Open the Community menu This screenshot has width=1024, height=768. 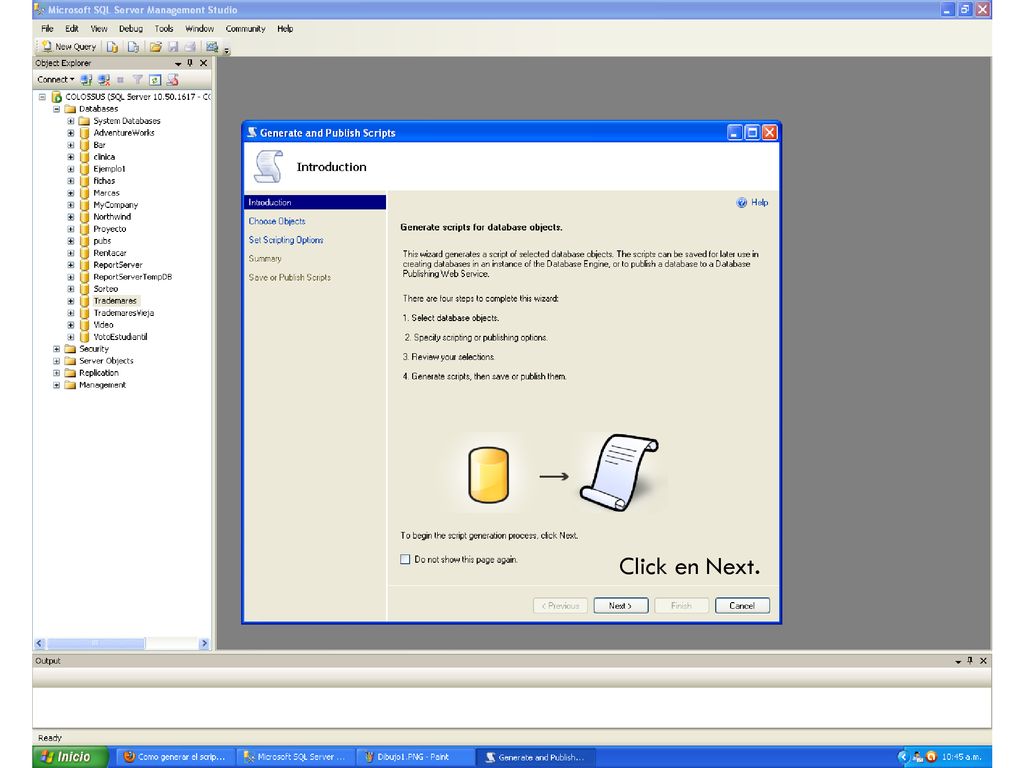point(246,29)
